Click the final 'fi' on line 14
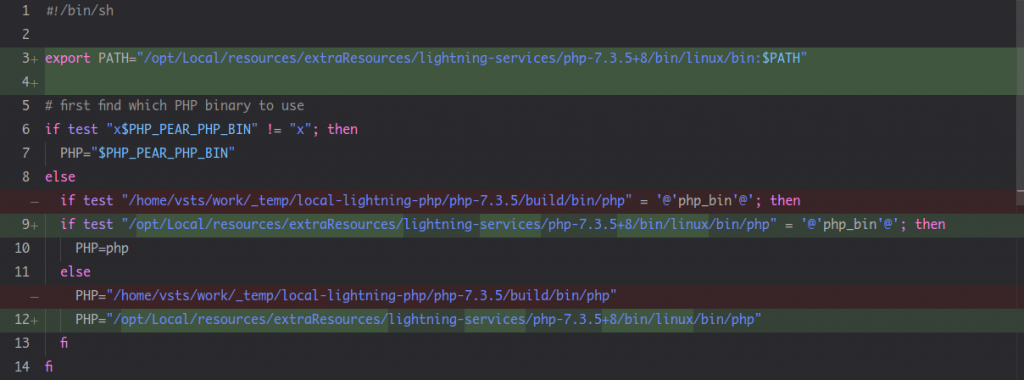Viewport: 1024px width, 380px height. [49, 366]
